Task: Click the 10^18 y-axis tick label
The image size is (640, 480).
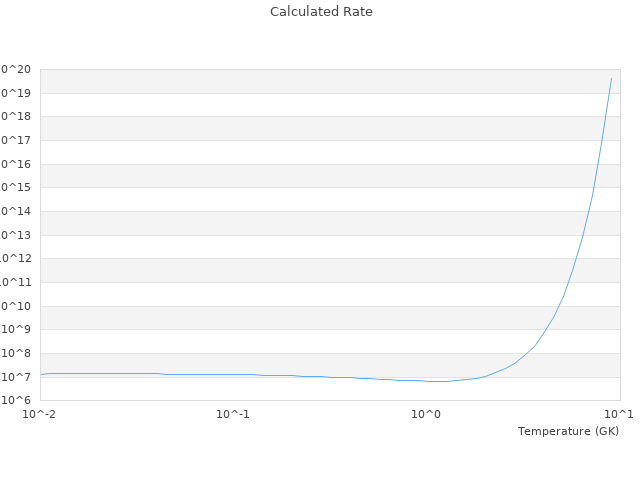Action: coord(16,117)
